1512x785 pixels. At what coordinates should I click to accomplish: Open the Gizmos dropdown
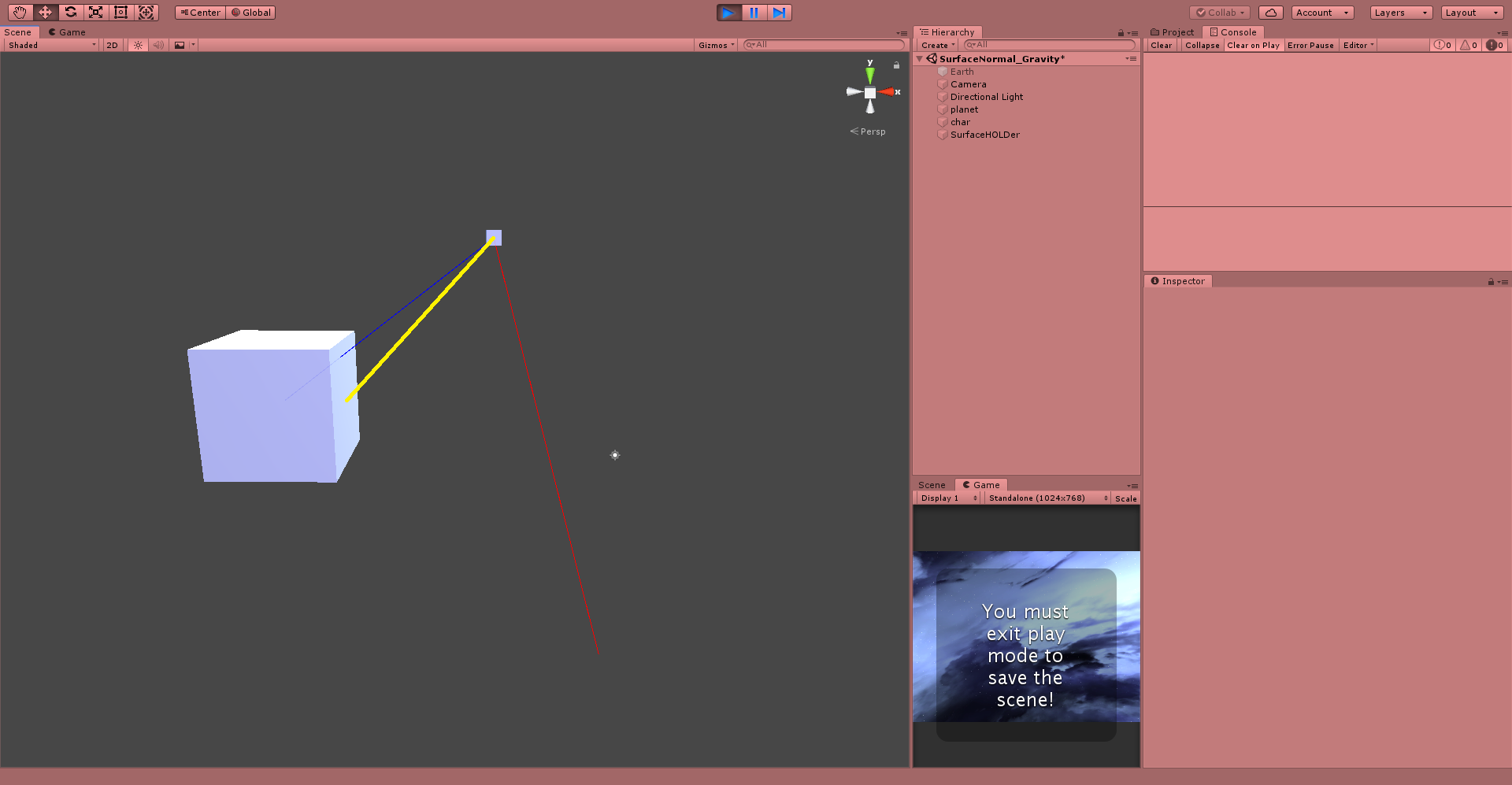click(x=716, y=46)
